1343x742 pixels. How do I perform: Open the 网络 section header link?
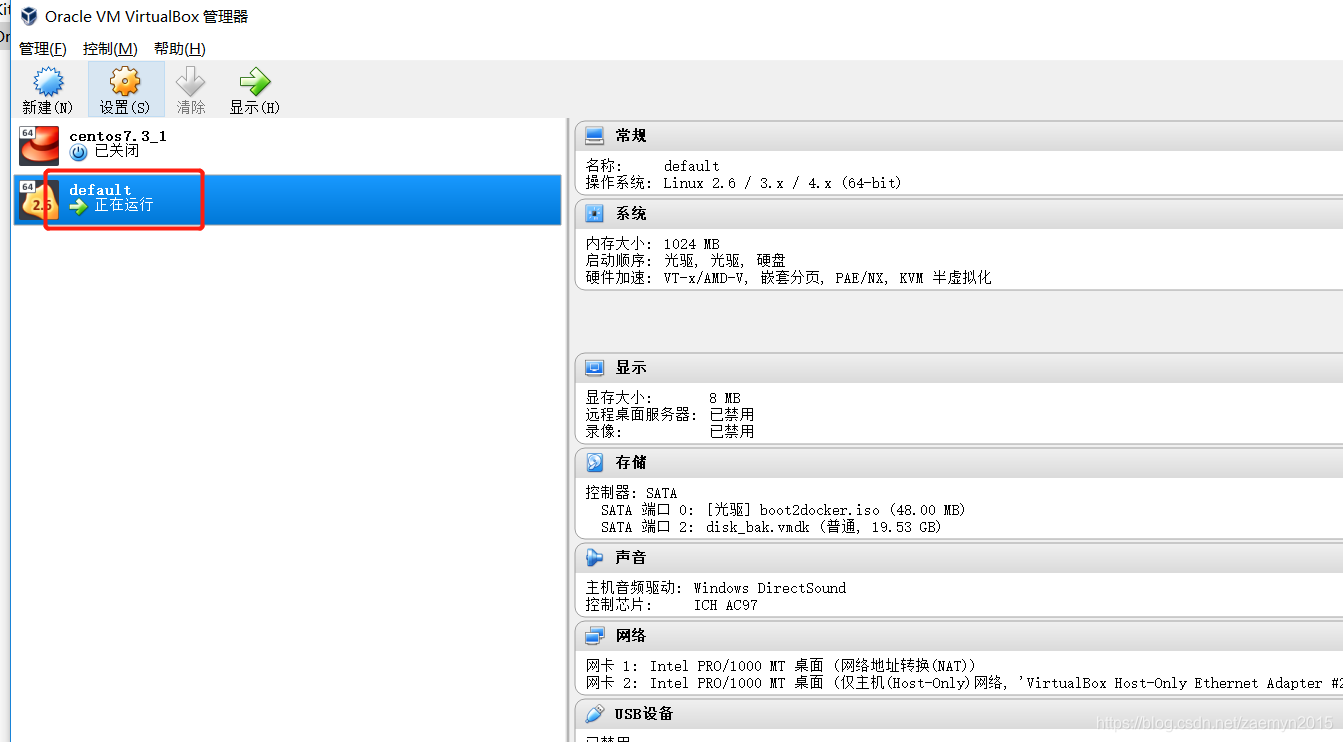pyautogui.click(x=631, y=636)
